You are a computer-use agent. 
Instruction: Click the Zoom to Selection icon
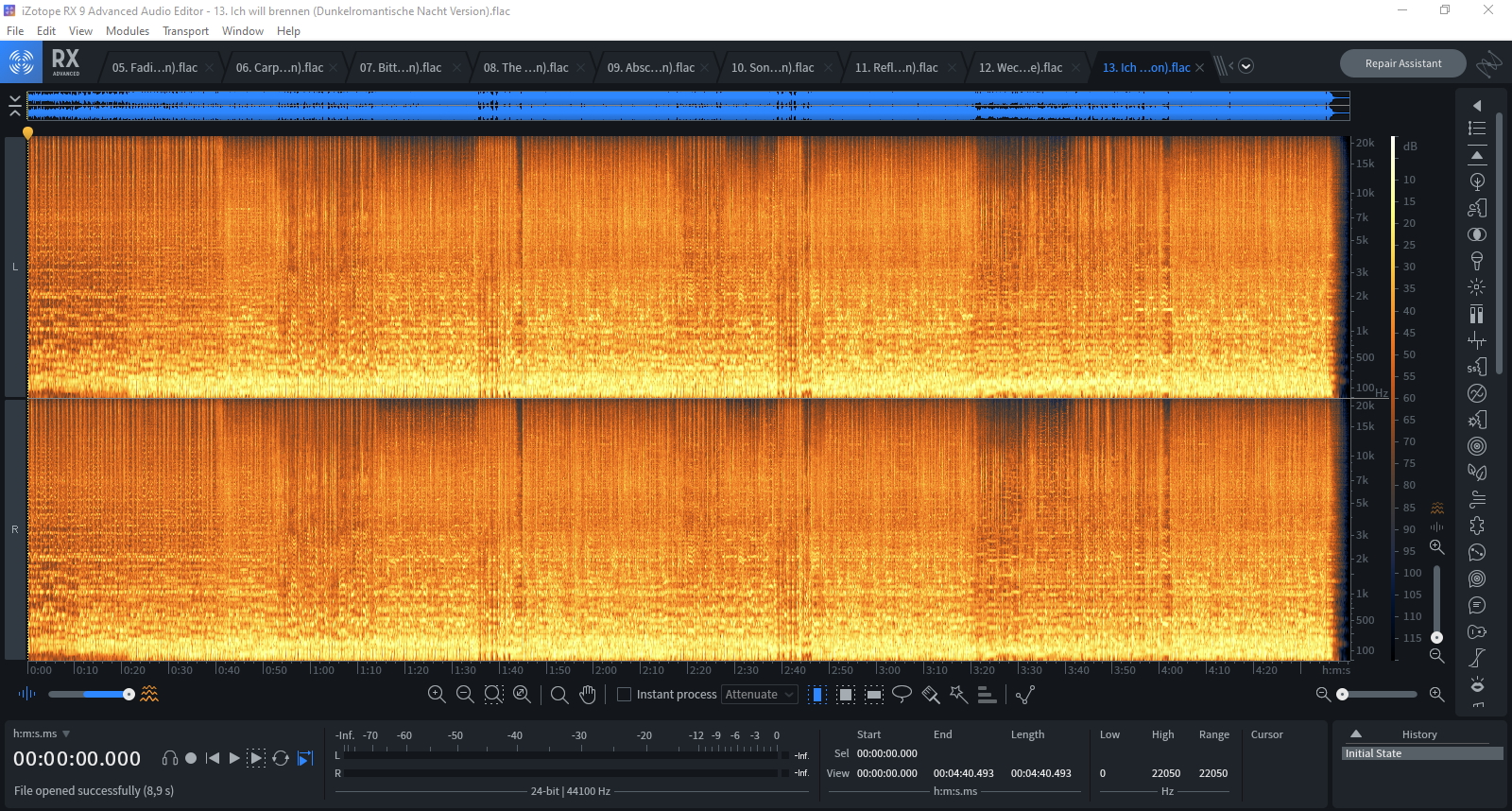(493, 695)
